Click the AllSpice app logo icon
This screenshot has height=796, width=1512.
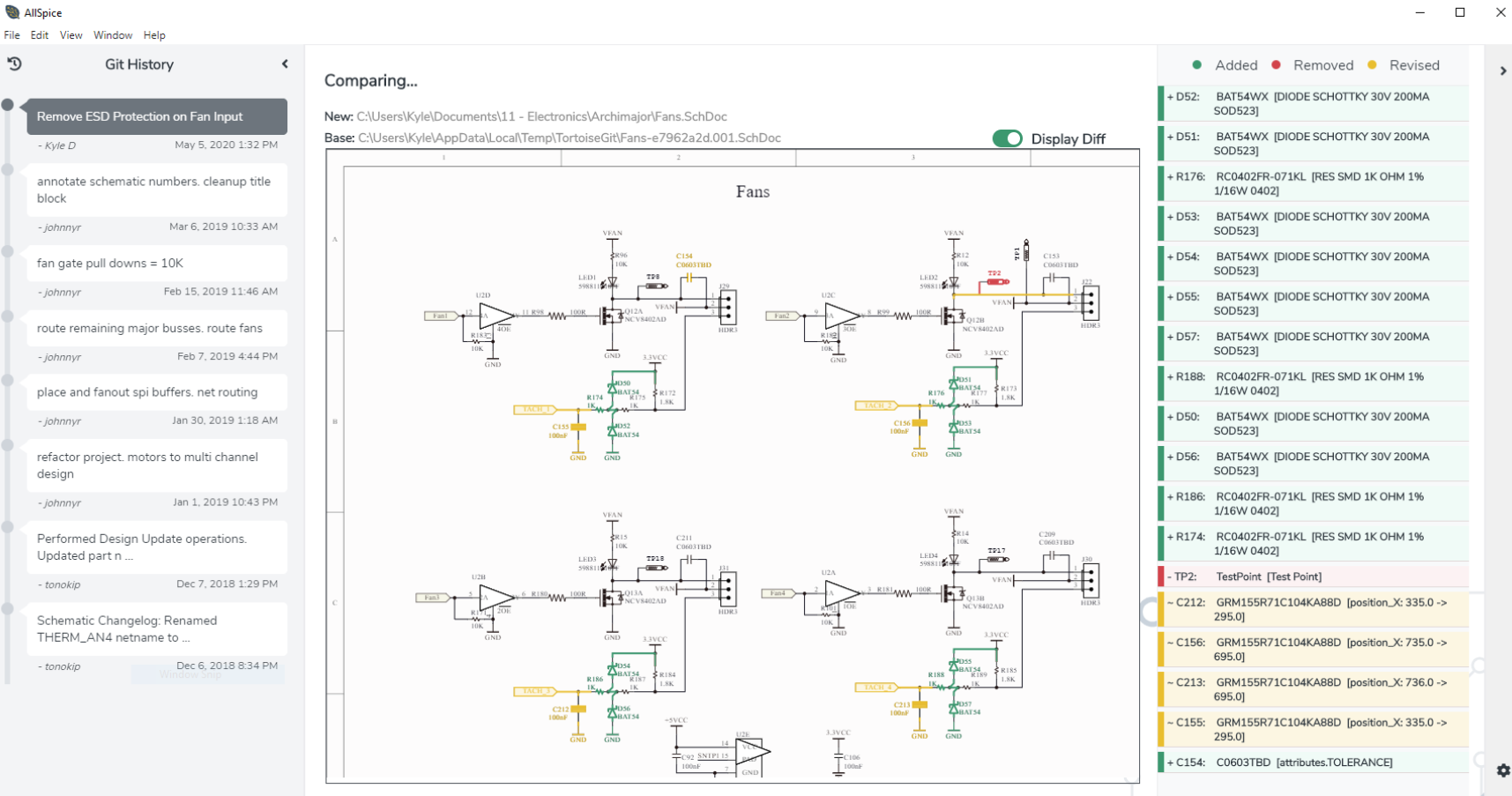12,12
